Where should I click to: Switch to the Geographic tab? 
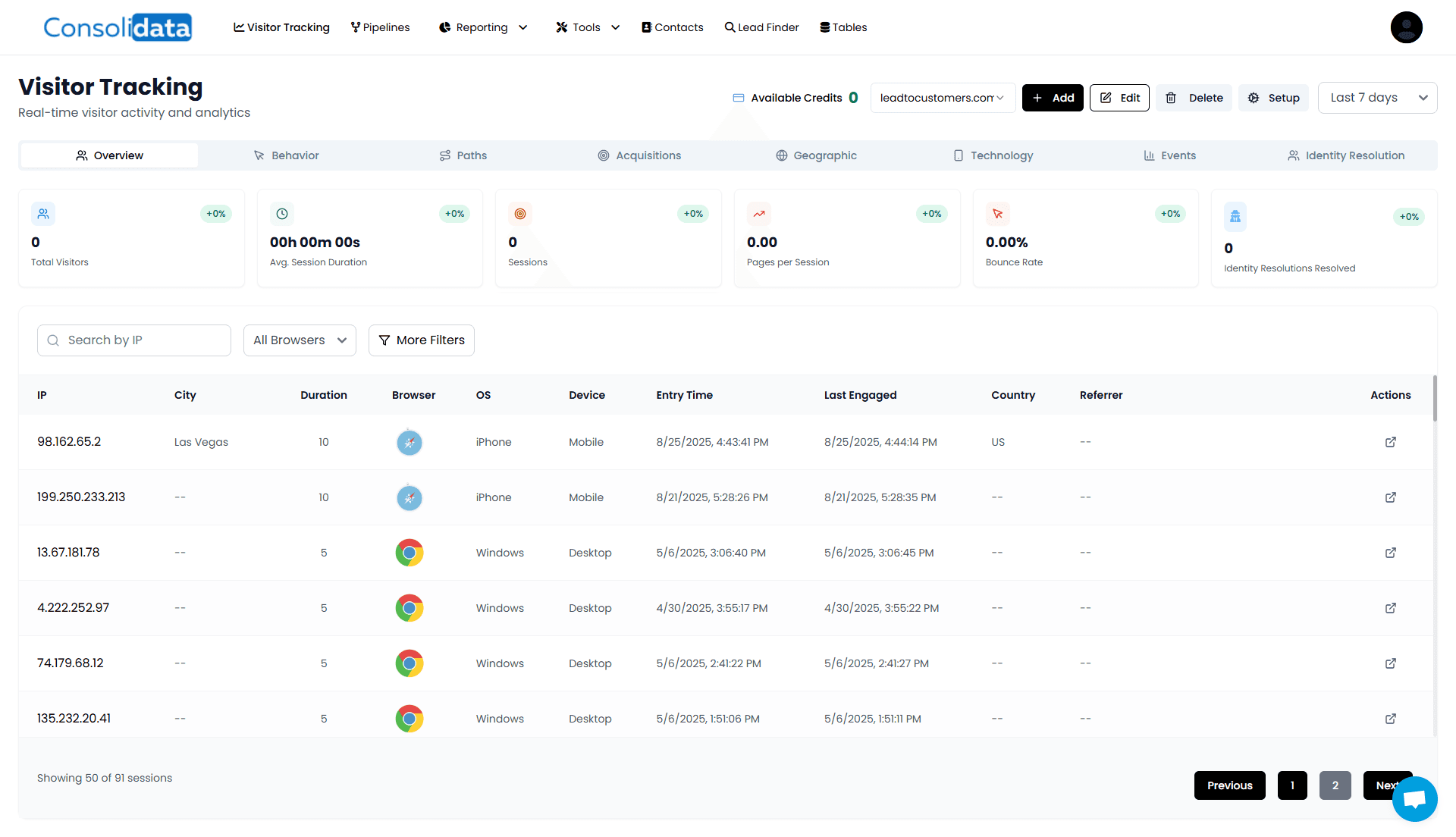(817, 155)
